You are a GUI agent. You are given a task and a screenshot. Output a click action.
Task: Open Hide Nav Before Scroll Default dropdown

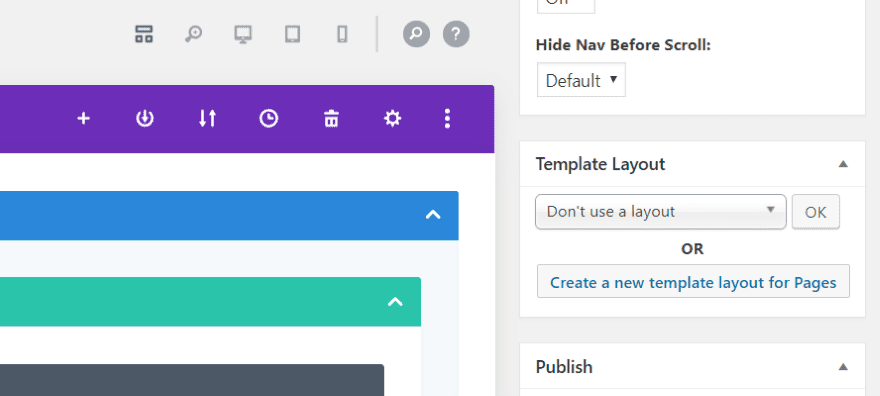581,80
